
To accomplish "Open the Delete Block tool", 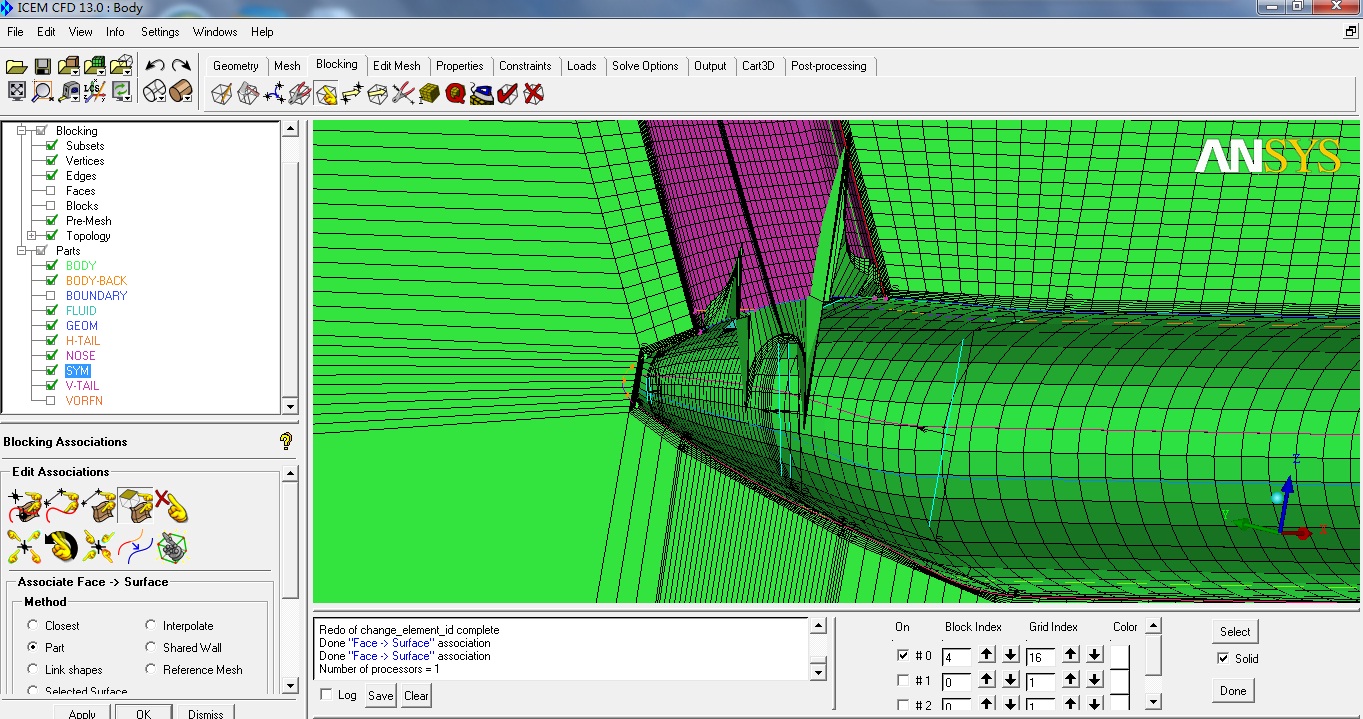I will [x=534, y=94].
